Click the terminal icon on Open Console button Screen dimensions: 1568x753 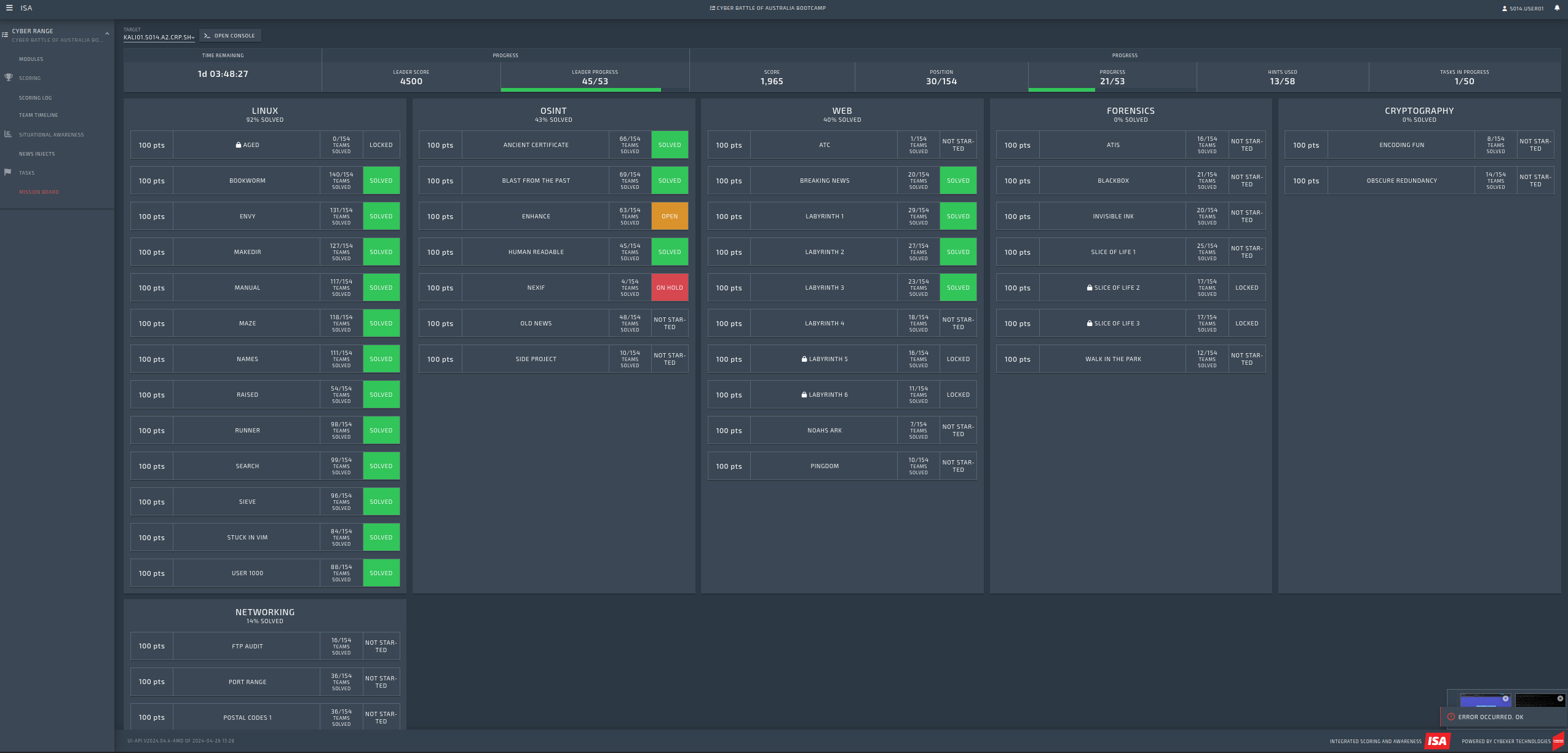[x=207, y=36]
